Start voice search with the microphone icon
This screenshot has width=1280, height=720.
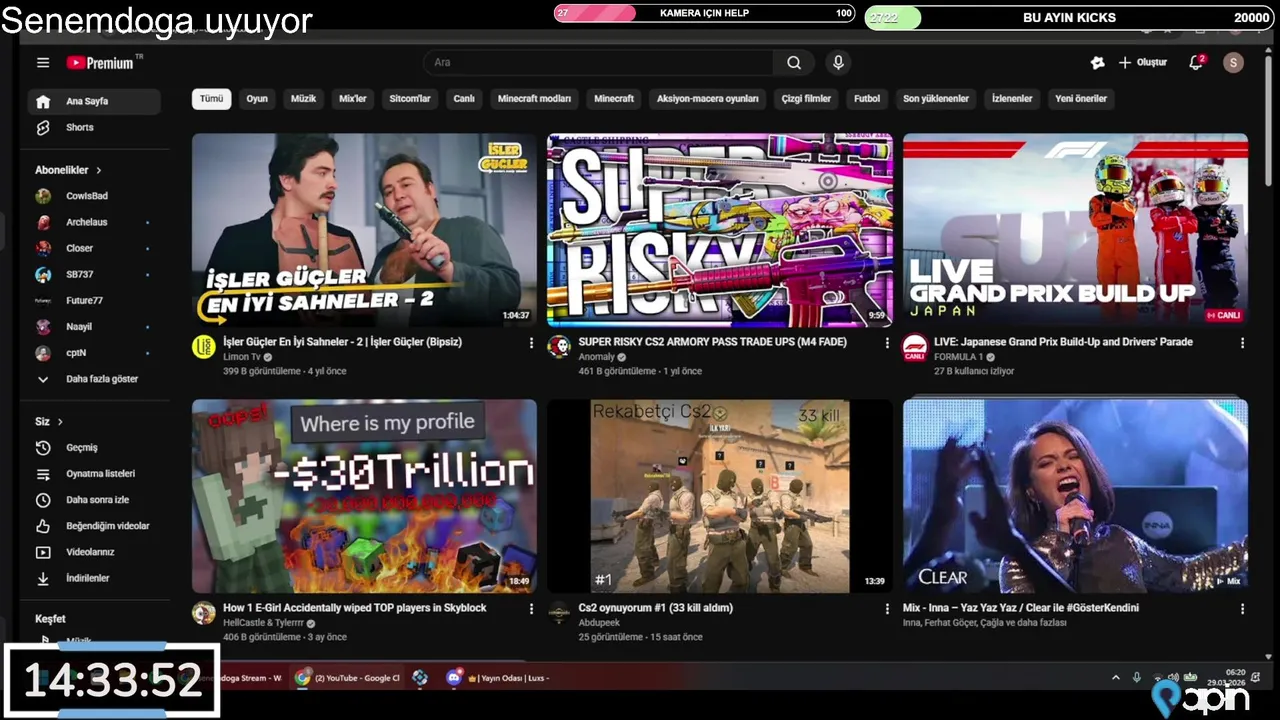[838, 62]
